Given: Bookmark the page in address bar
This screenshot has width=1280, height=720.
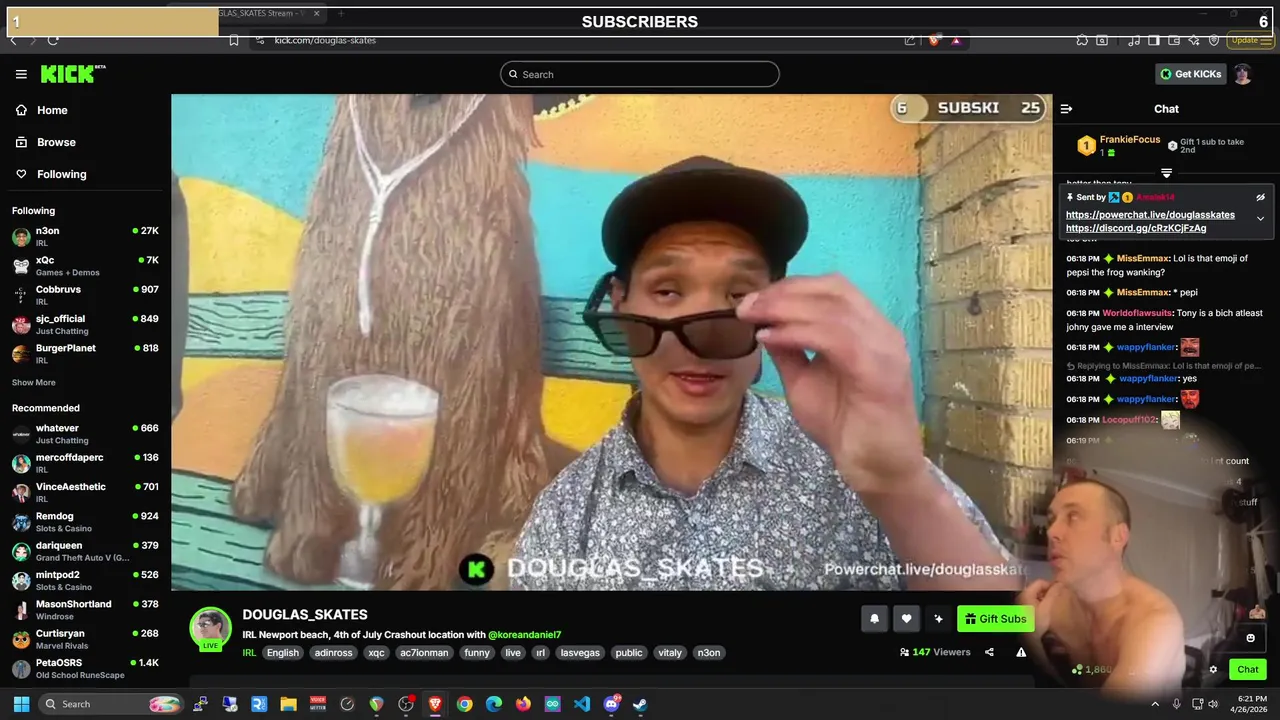Looking at the screenshot, I should pyautogui.click(x=233, y=40).
